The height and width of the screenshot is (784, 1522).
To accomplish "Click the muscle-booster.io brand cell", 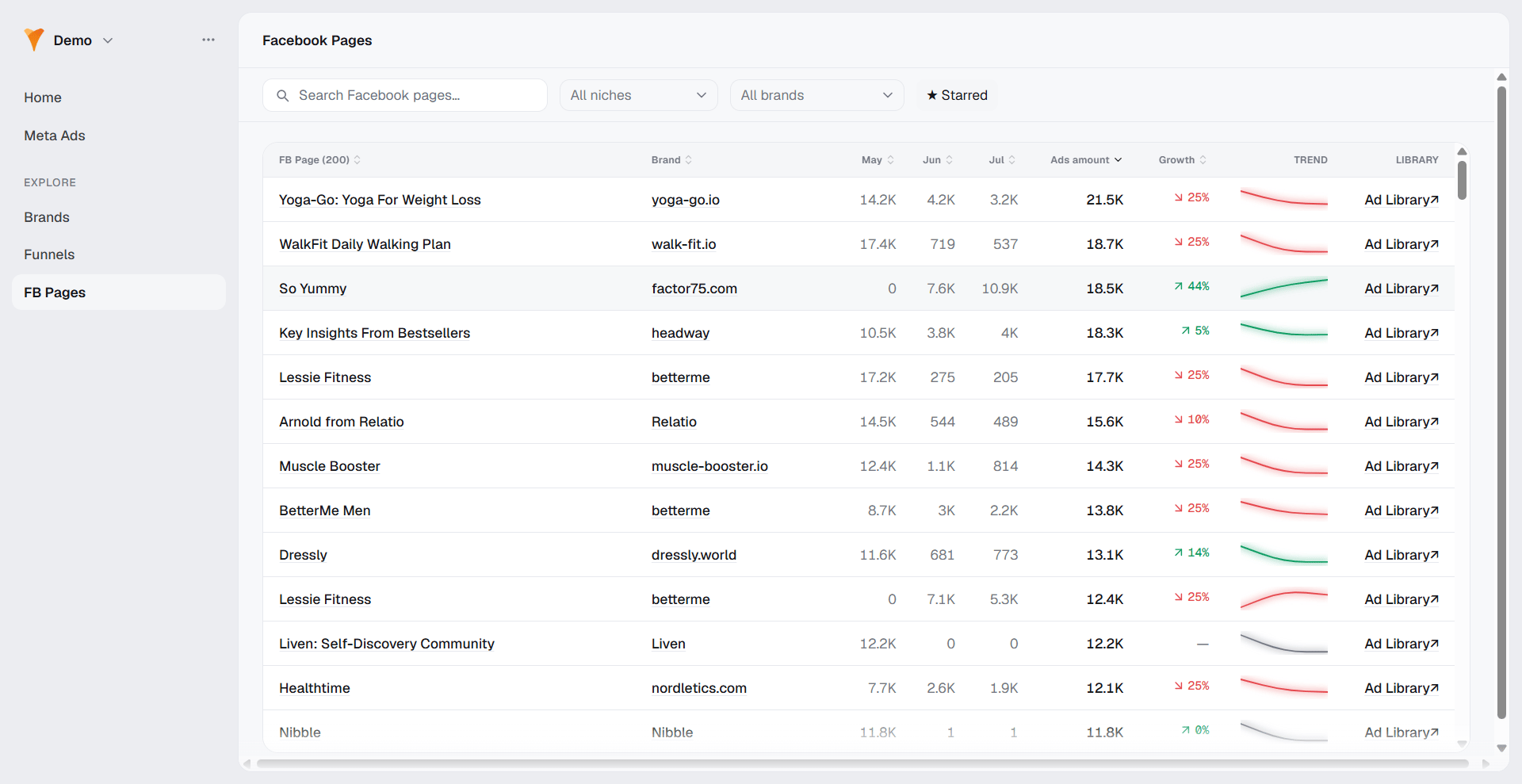I will click(709, 466).
